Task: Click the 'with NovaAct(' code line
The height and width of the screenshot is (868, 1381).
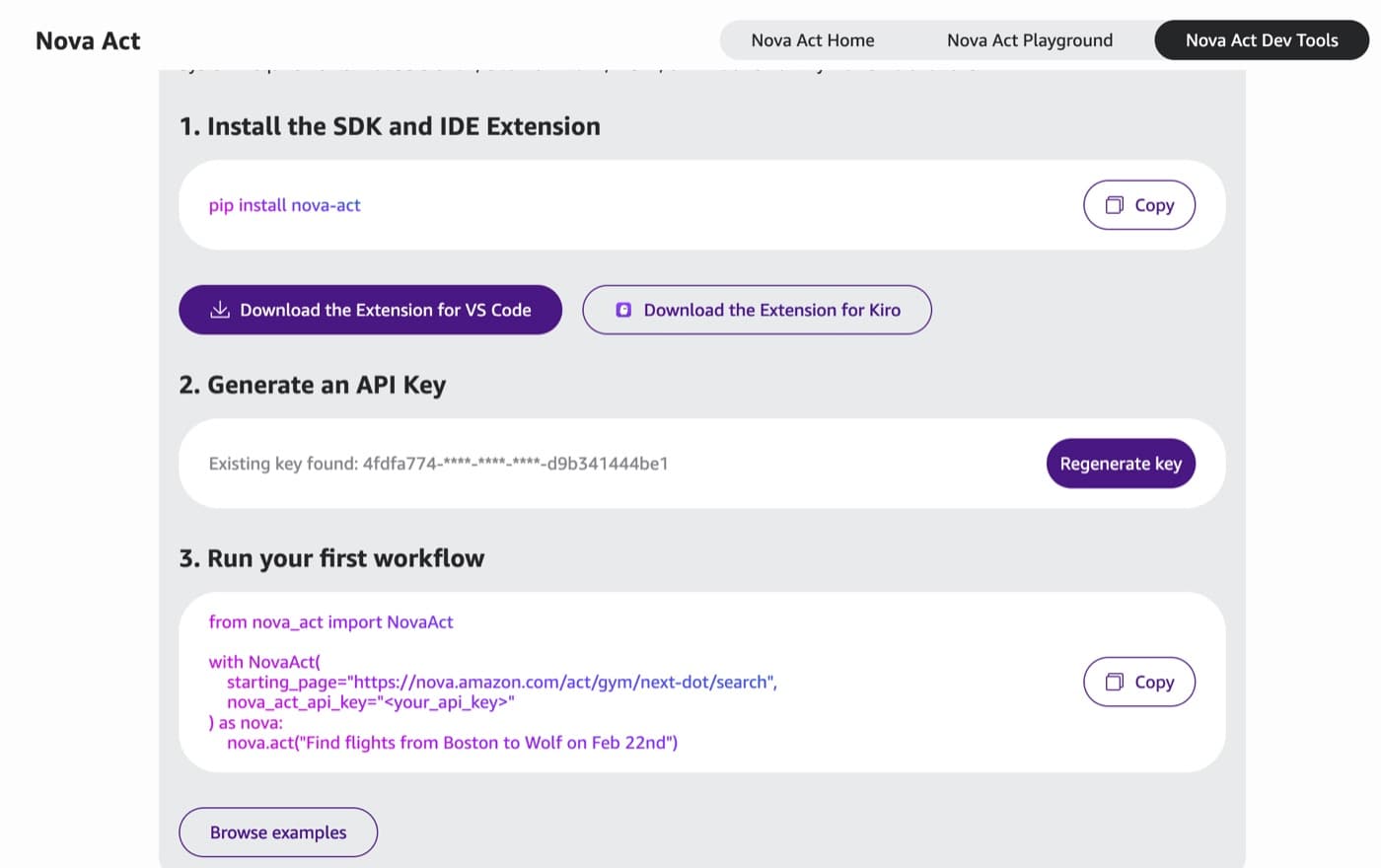Action: coord(264,662)
